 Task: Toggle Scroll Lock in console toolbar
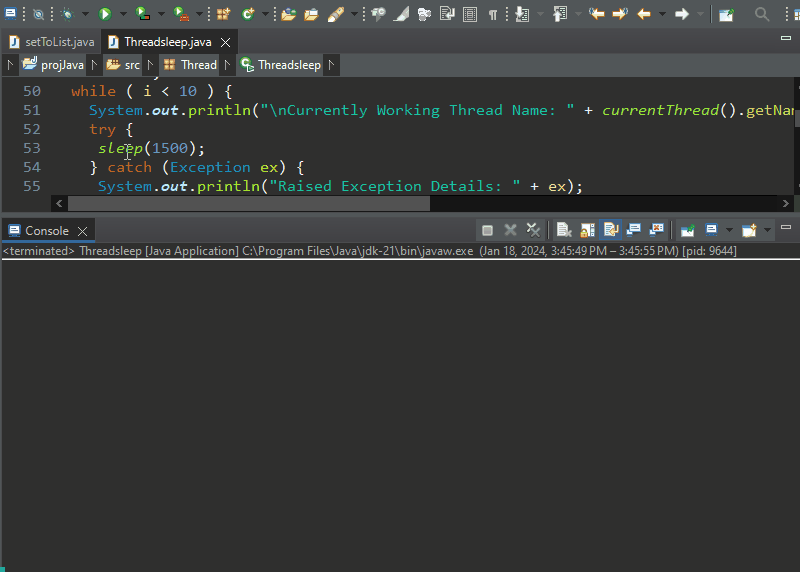click(587, 230)
